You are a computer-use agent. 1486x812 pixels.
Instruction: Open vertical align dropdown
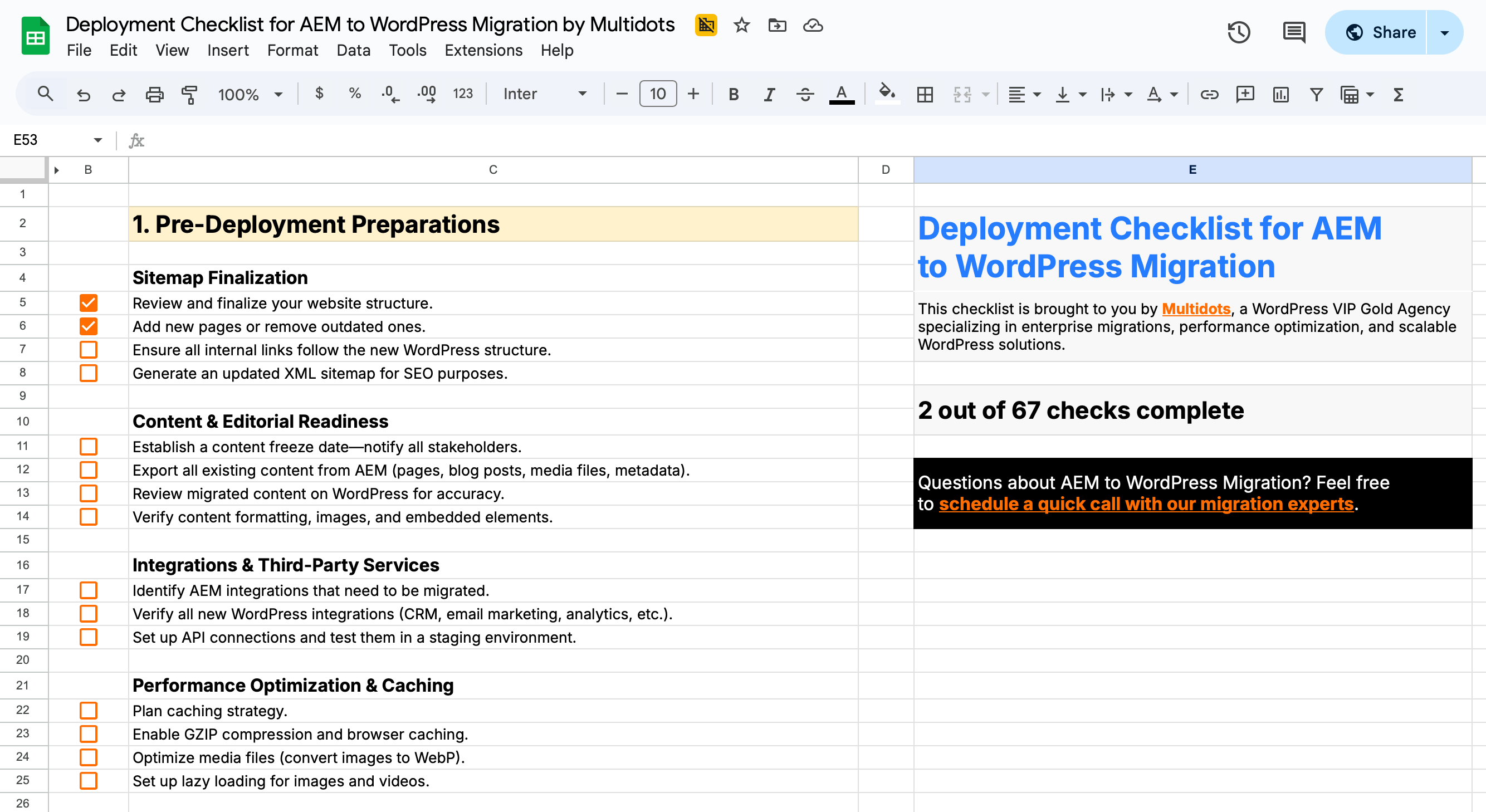tap(1070, 94)
